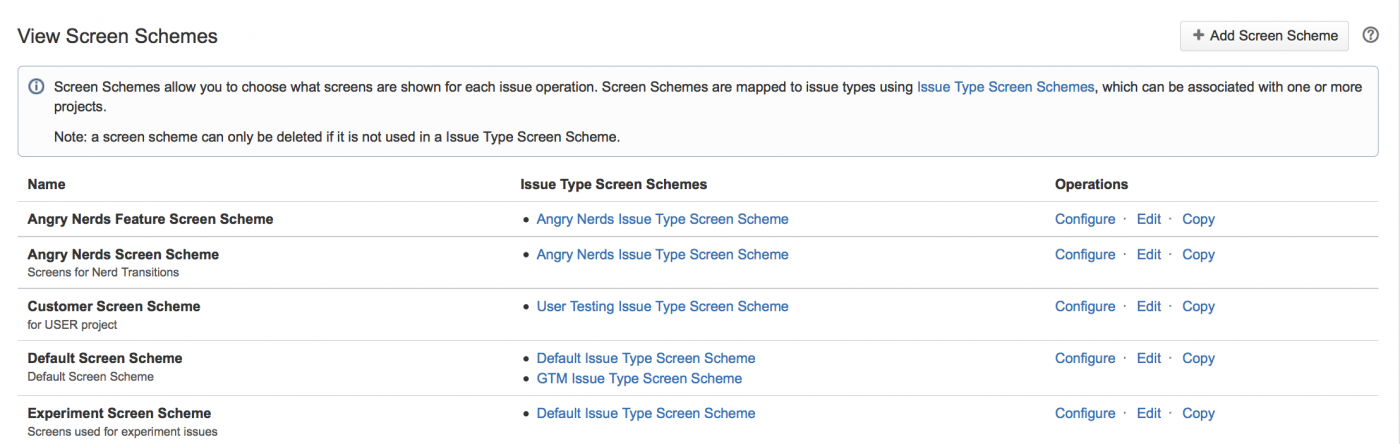Configure the Default Screen Scheme
Image resolution: width=1400 pixels, height=444 pixels.
(1084, 358)
